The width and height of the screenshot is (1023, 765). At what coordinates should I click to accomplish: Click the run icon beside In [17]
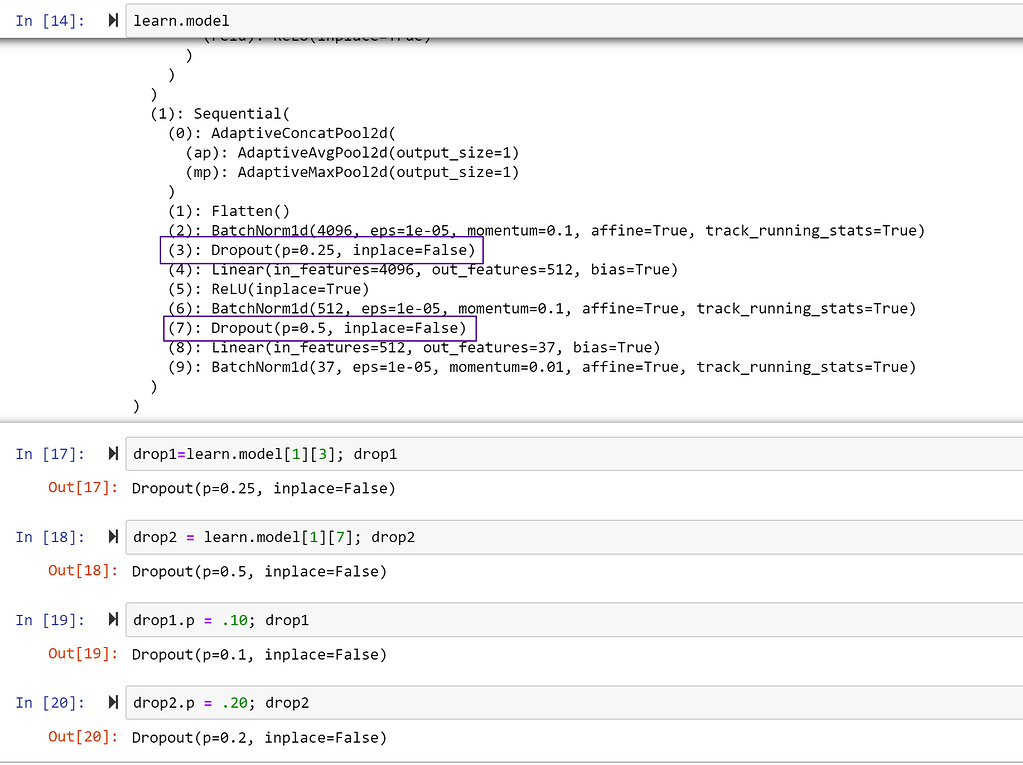(112, 452)
